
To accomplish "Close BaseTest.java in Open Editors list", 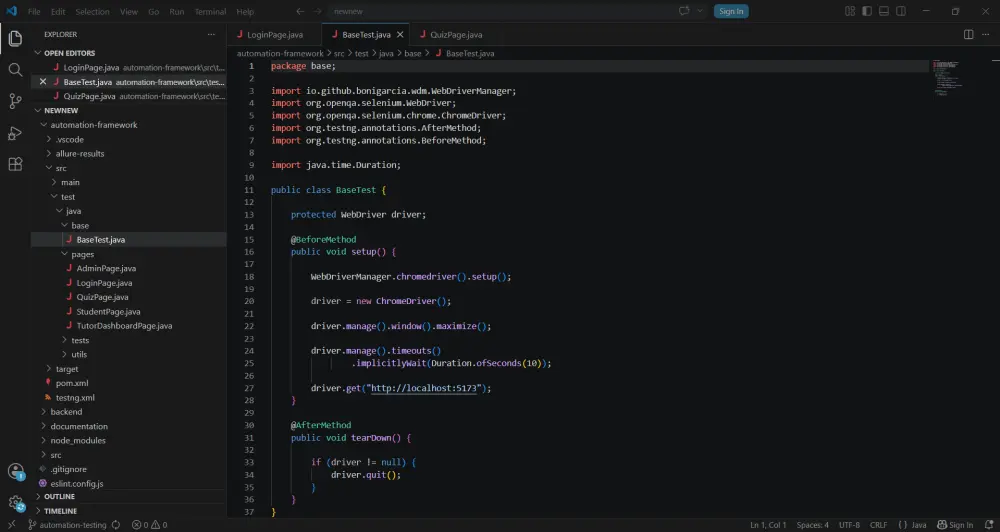I will click(43, 82).
